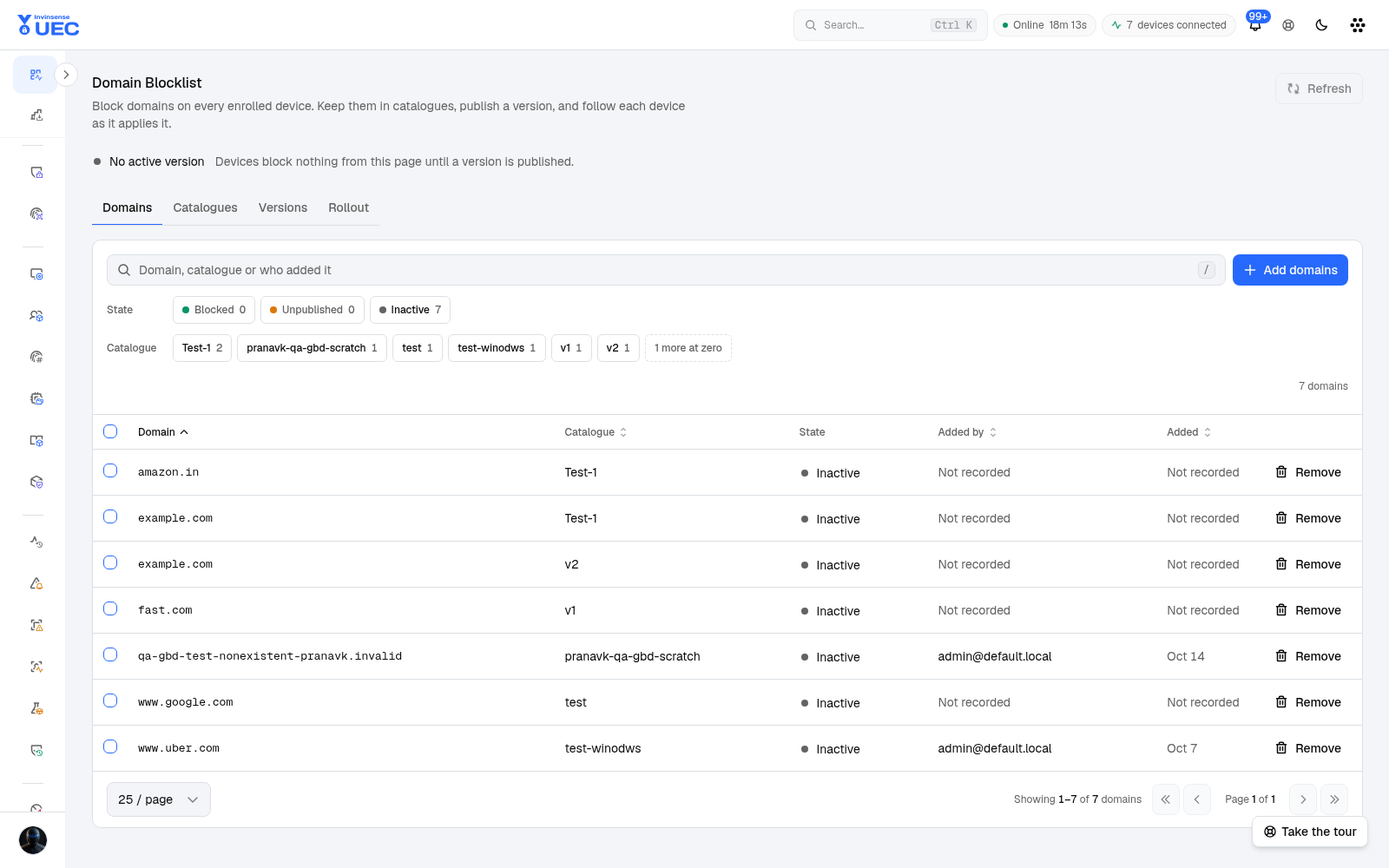1389x868 pixels.
Task: Sort by the Added column header
Action: coord(1188,432)
